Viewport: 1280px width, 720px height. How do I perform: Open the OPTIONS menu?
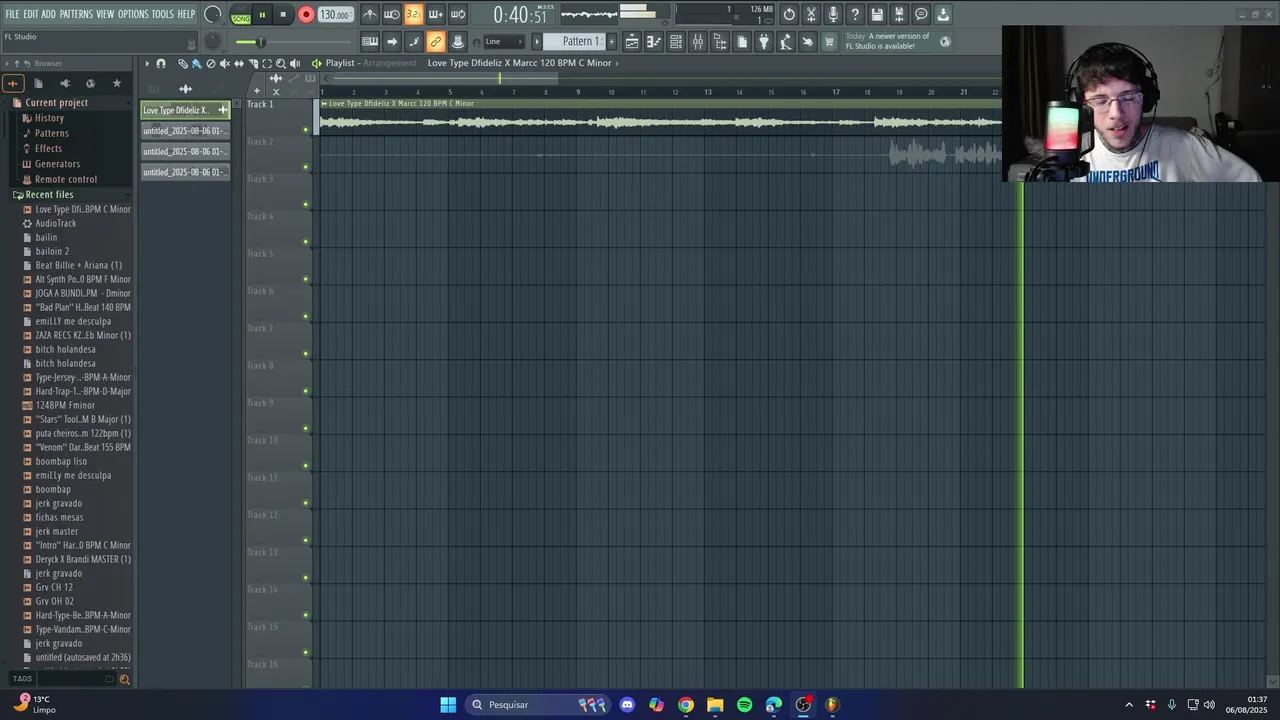[132, 14]
